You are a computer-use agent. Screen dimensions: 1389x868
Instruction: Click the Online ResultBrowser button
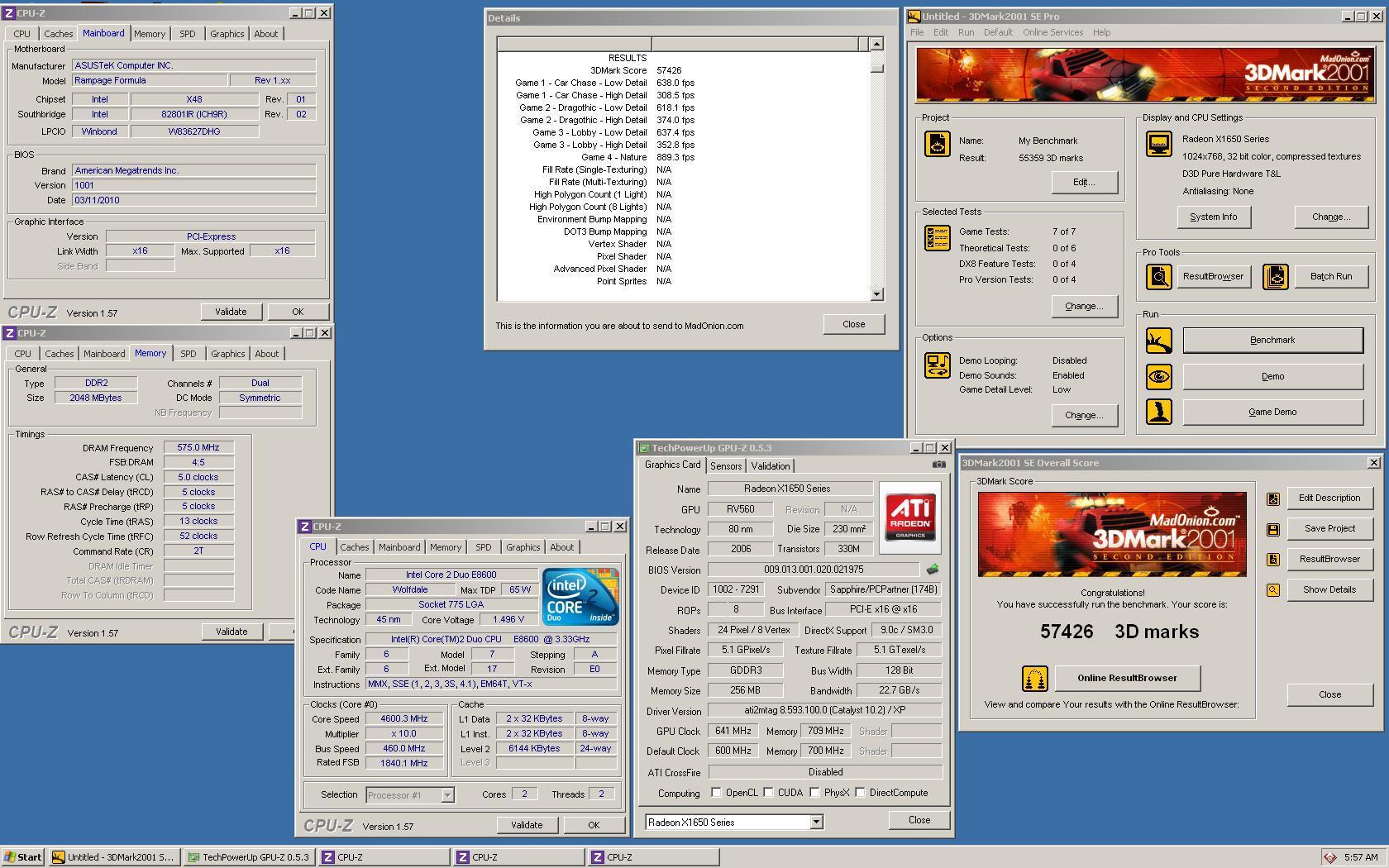tap(1127, 678)
